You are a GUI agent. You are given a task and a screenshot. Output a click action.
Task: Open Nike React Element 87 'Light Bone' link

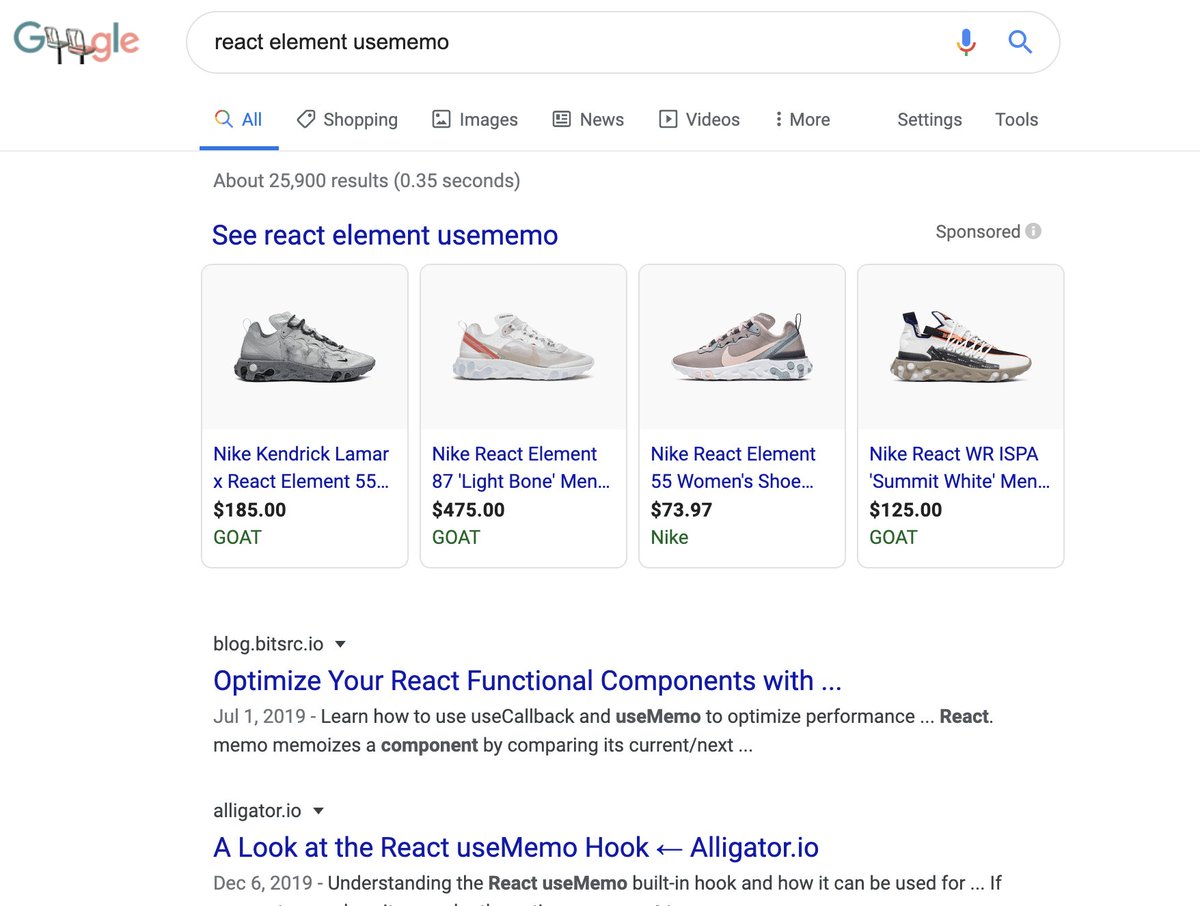pyautogui.click(x=521, y=468)
